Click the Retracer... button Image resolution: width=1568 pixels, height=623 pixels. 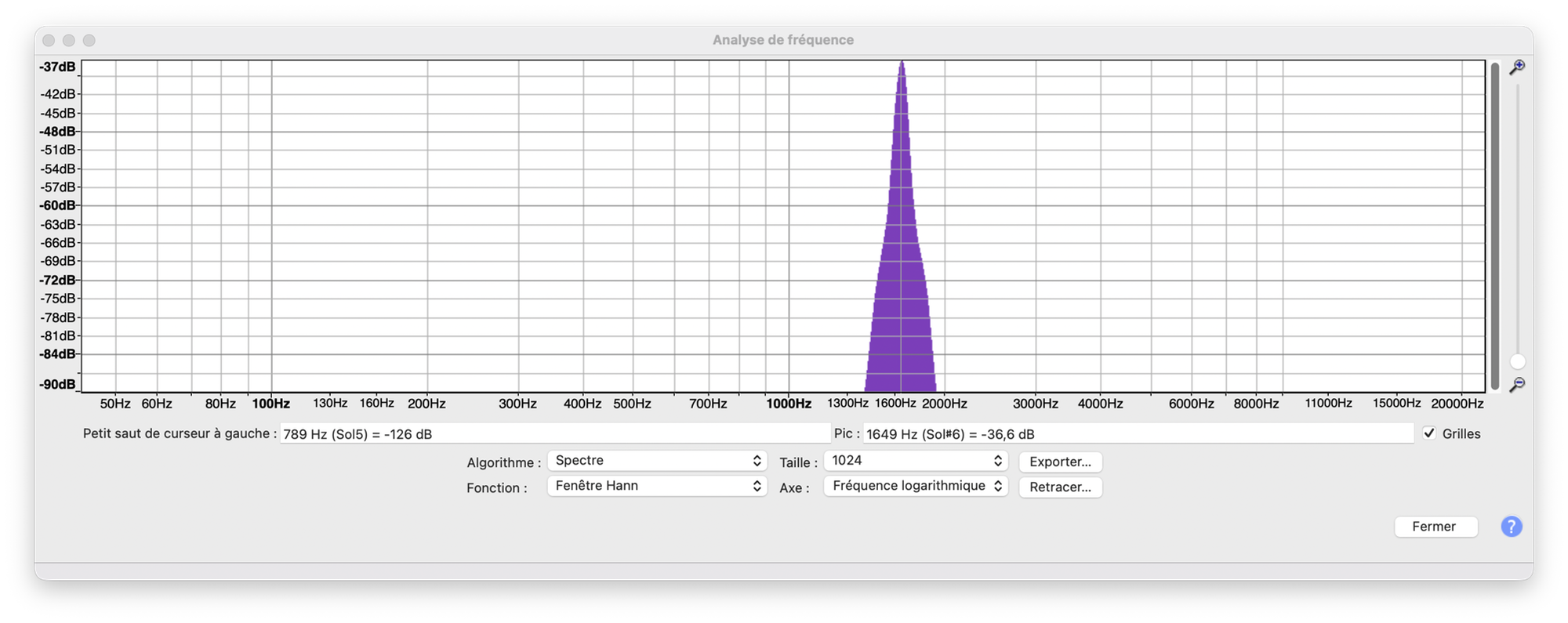point(1060,487)
